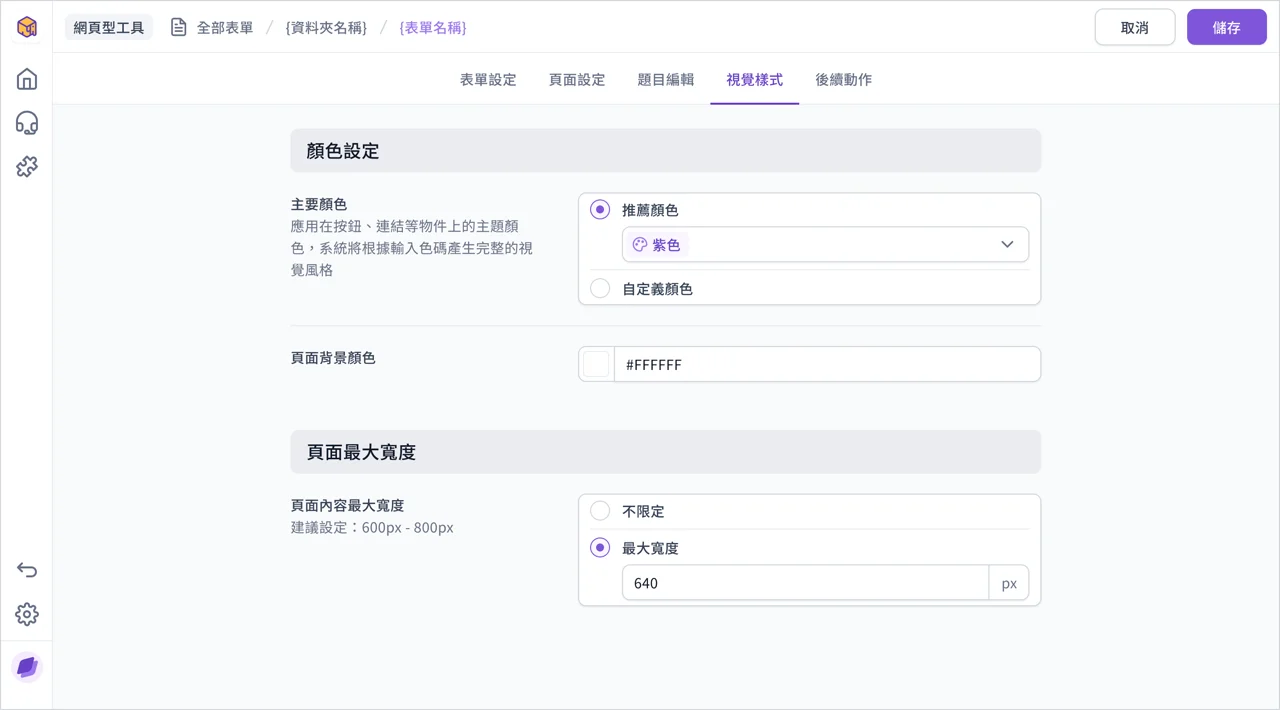Click the 主要顏色 label
The width and height of the screenshot is (1280, 710).
(x=319, y=204)
